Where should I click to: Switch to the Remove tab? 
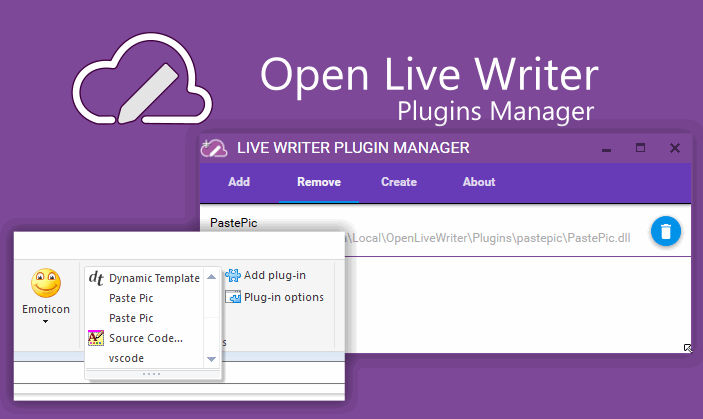pos(318,182)
